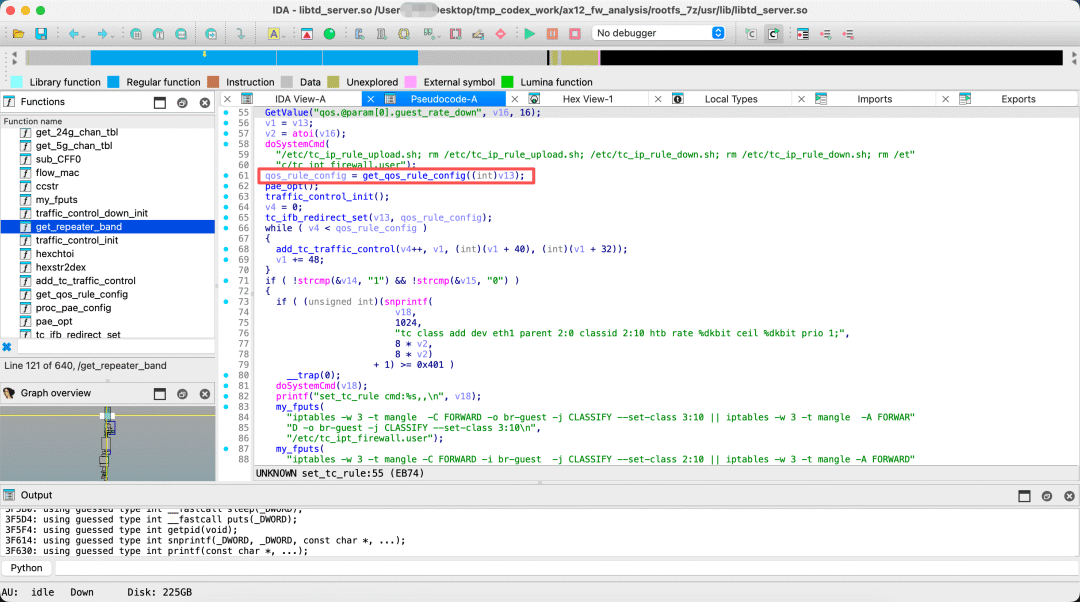
Task: Click the Column Header Function name
Action: pyautogui.click(x=107, y=121)
